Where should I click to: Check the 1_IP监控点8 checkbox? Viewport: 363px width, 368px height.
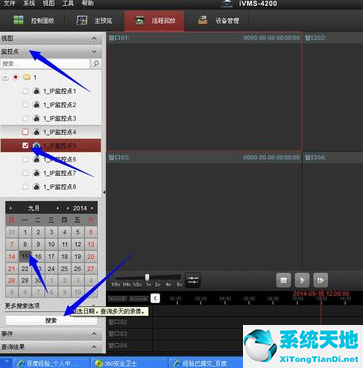25,187
